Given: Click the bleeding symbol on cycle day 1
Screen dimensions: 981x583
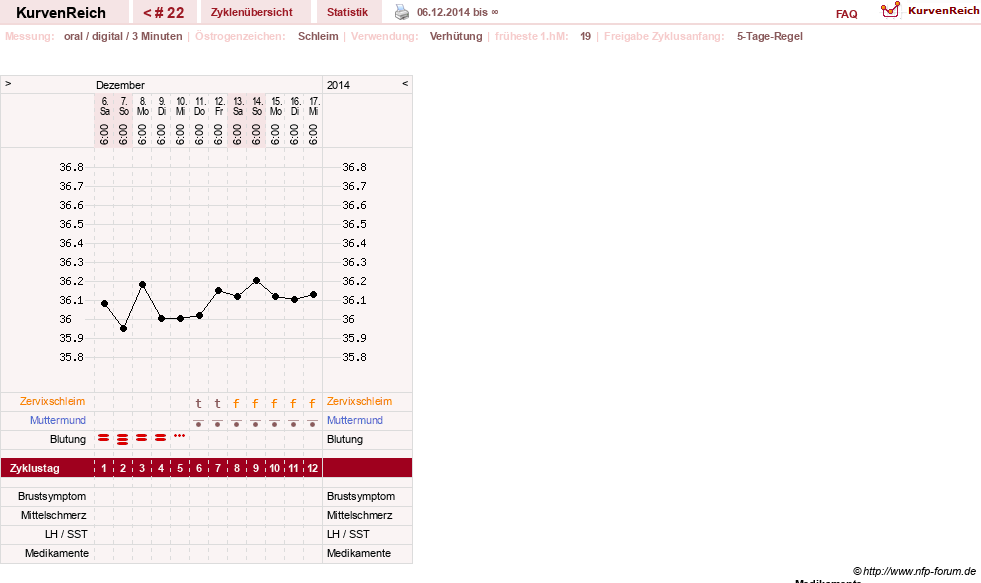Looking at the screenshot, I should [x=104, y=438].
